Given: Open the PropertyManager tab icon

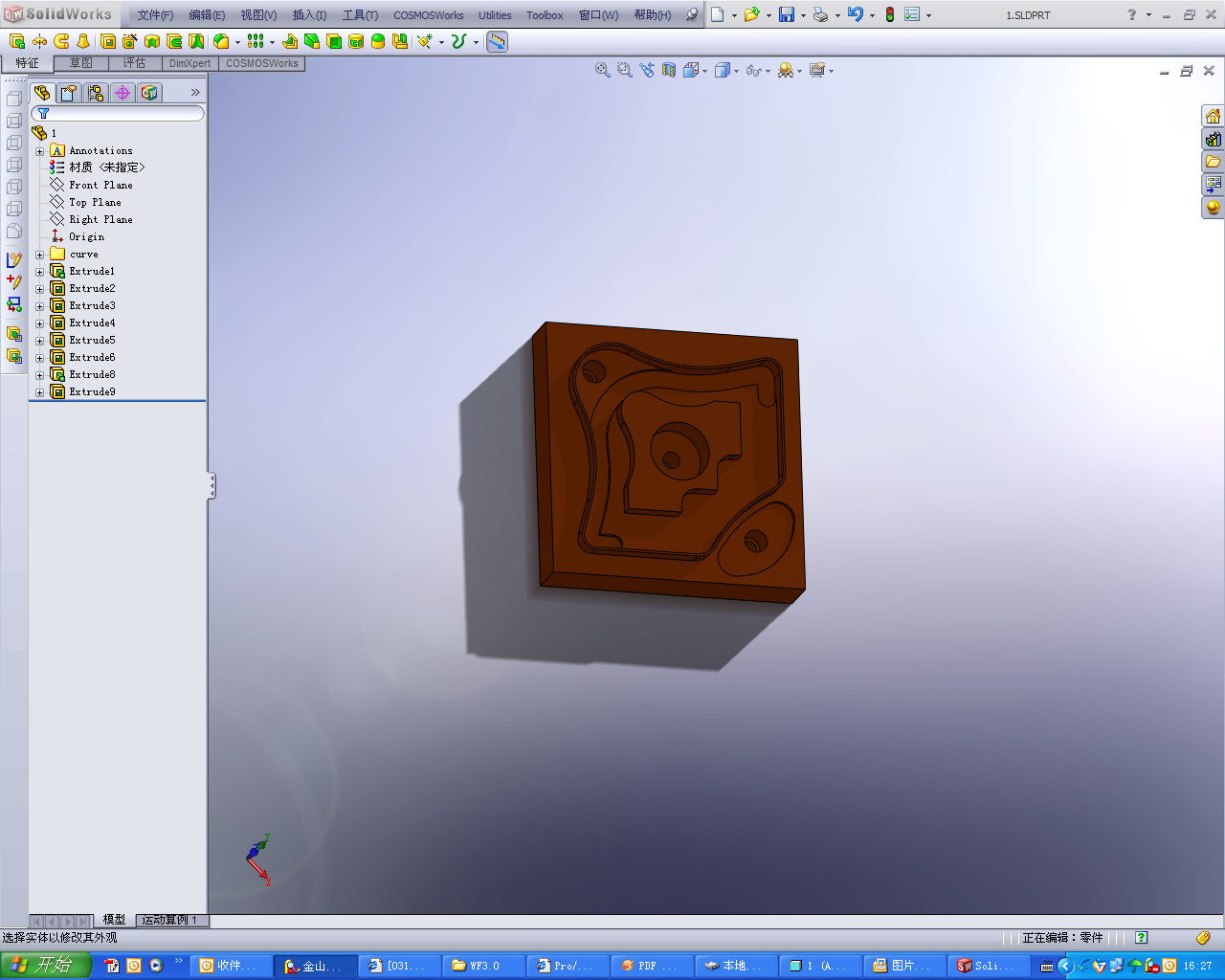Looking at the screenshot, I should (69, 93).
